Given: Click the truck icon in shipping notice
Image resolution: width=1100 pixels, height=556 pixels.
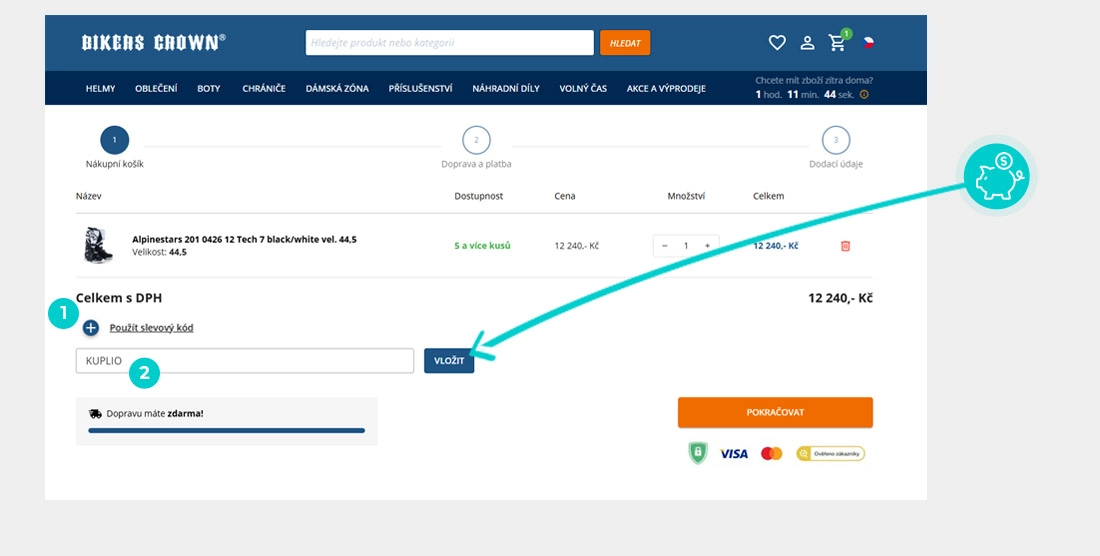Looking at the screenshot, I should point(95,414).
